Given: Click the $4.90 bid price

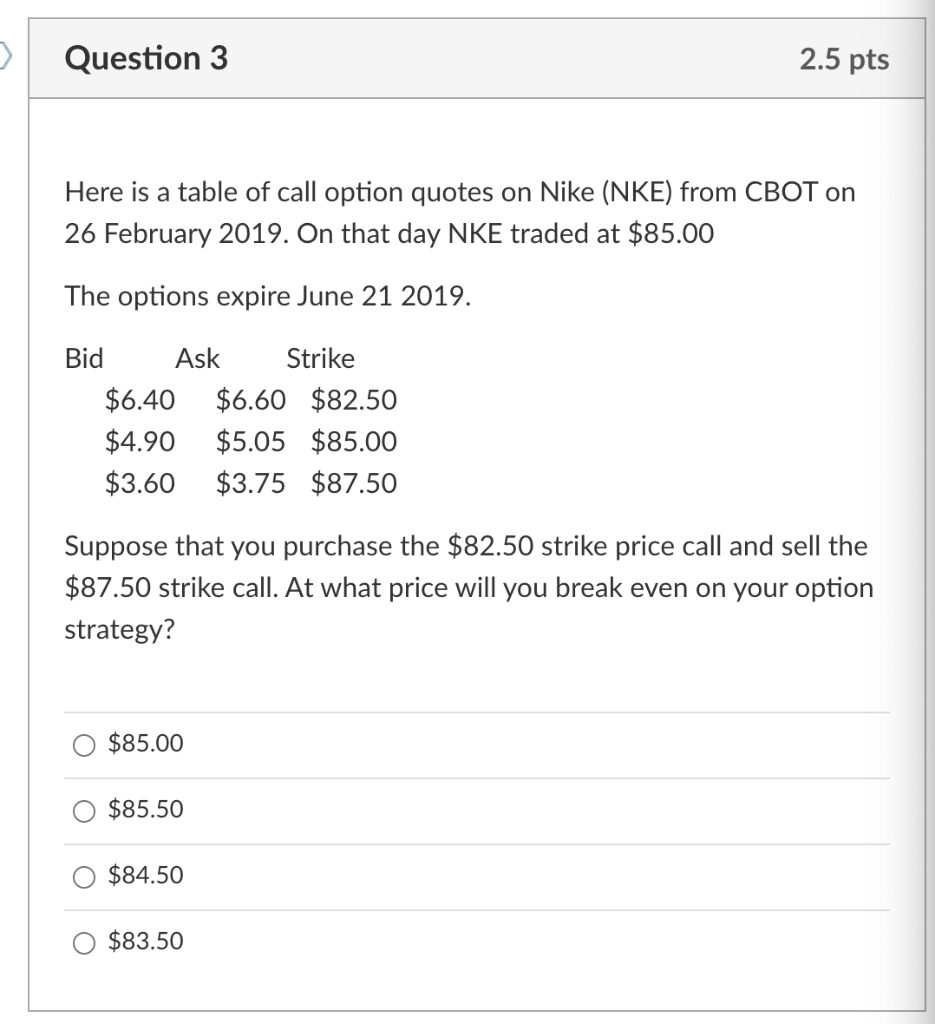Looking at the screenshot, I should (140, 441).
